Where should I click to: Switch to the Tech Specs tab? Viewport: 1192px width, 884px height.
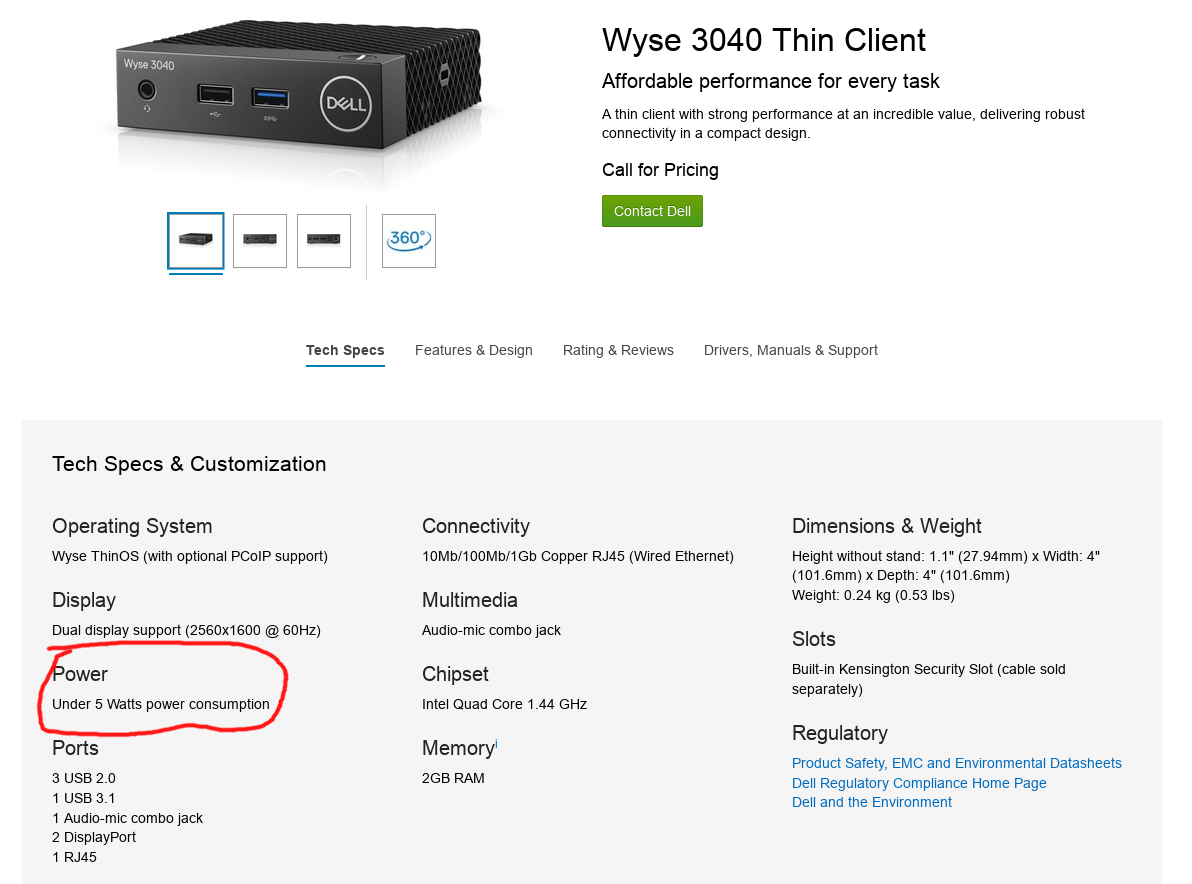345,350
